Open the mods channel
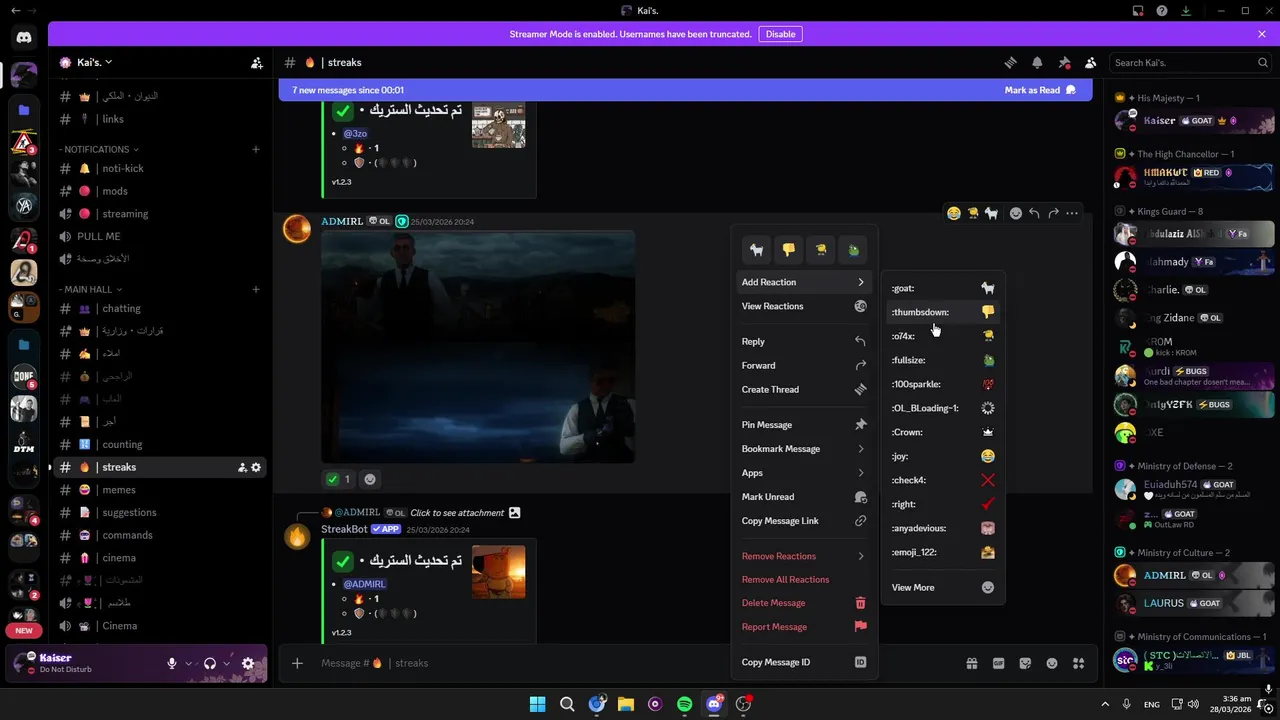The width and height of the screenshot is (1280, 720). (160, 191)
